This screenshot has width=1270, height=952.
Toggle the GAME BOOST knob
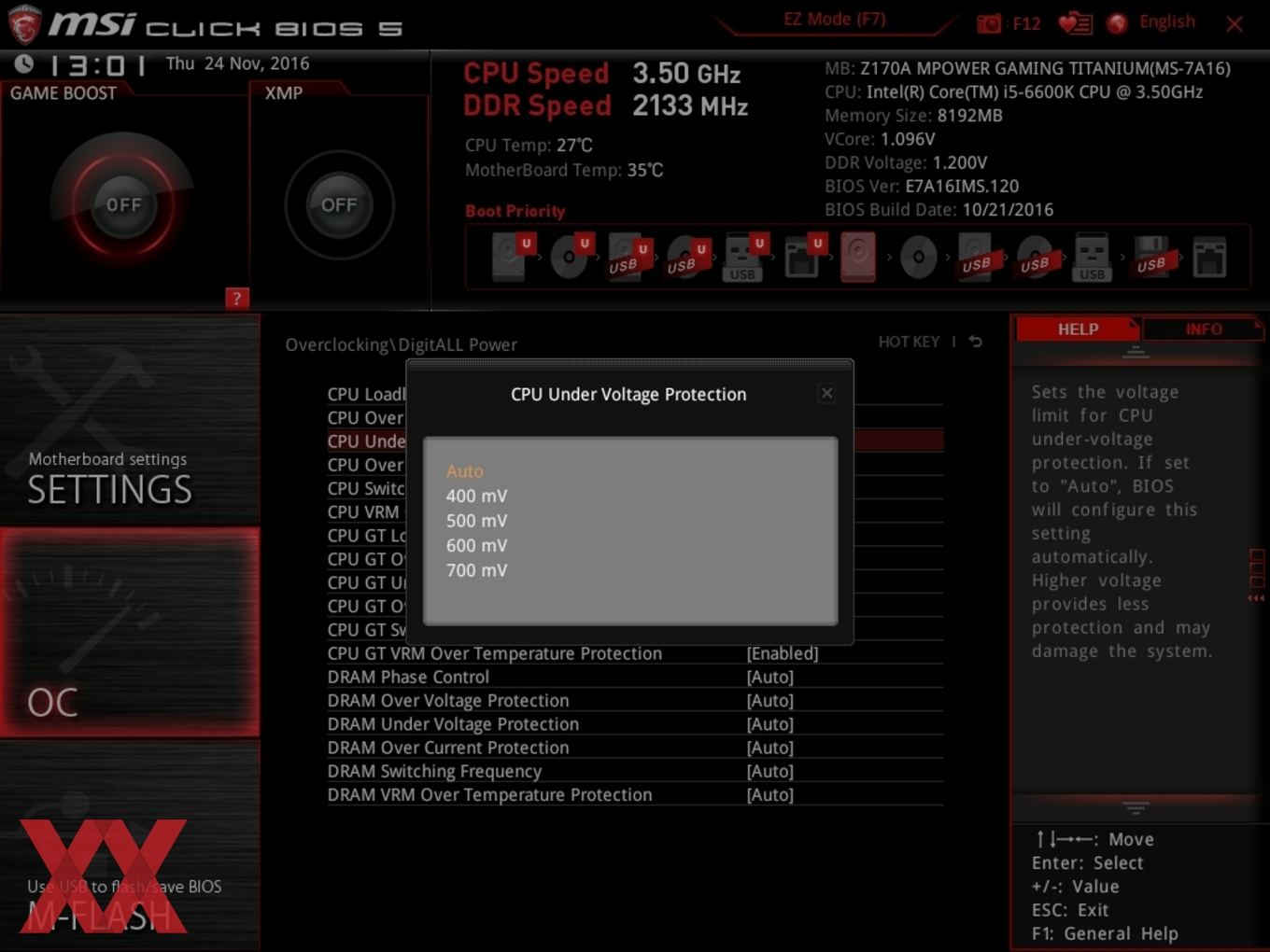[x=123, y=204]
